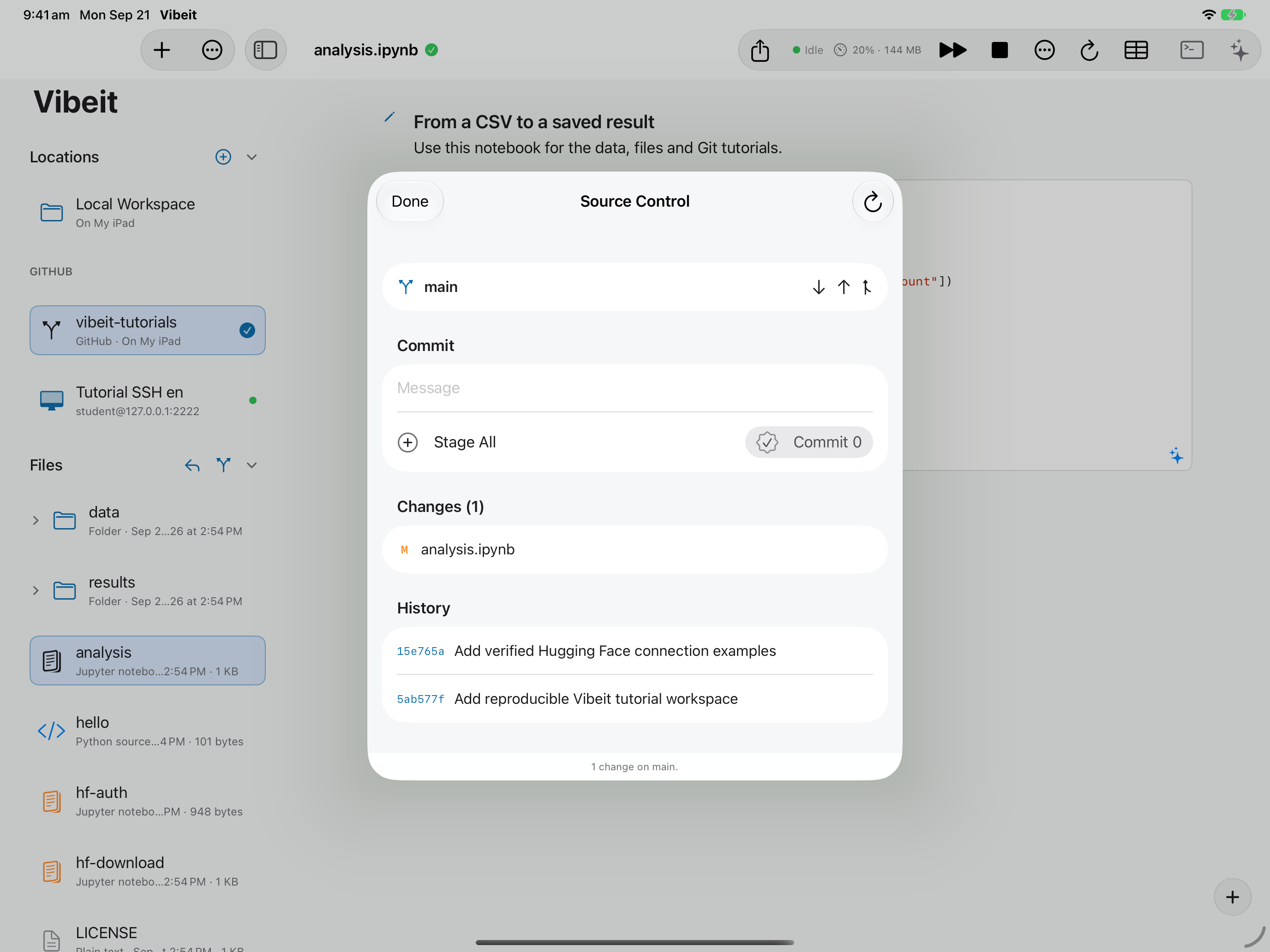
Task: Restart kernel with circular arrow icon
Action: point(1089,50)
